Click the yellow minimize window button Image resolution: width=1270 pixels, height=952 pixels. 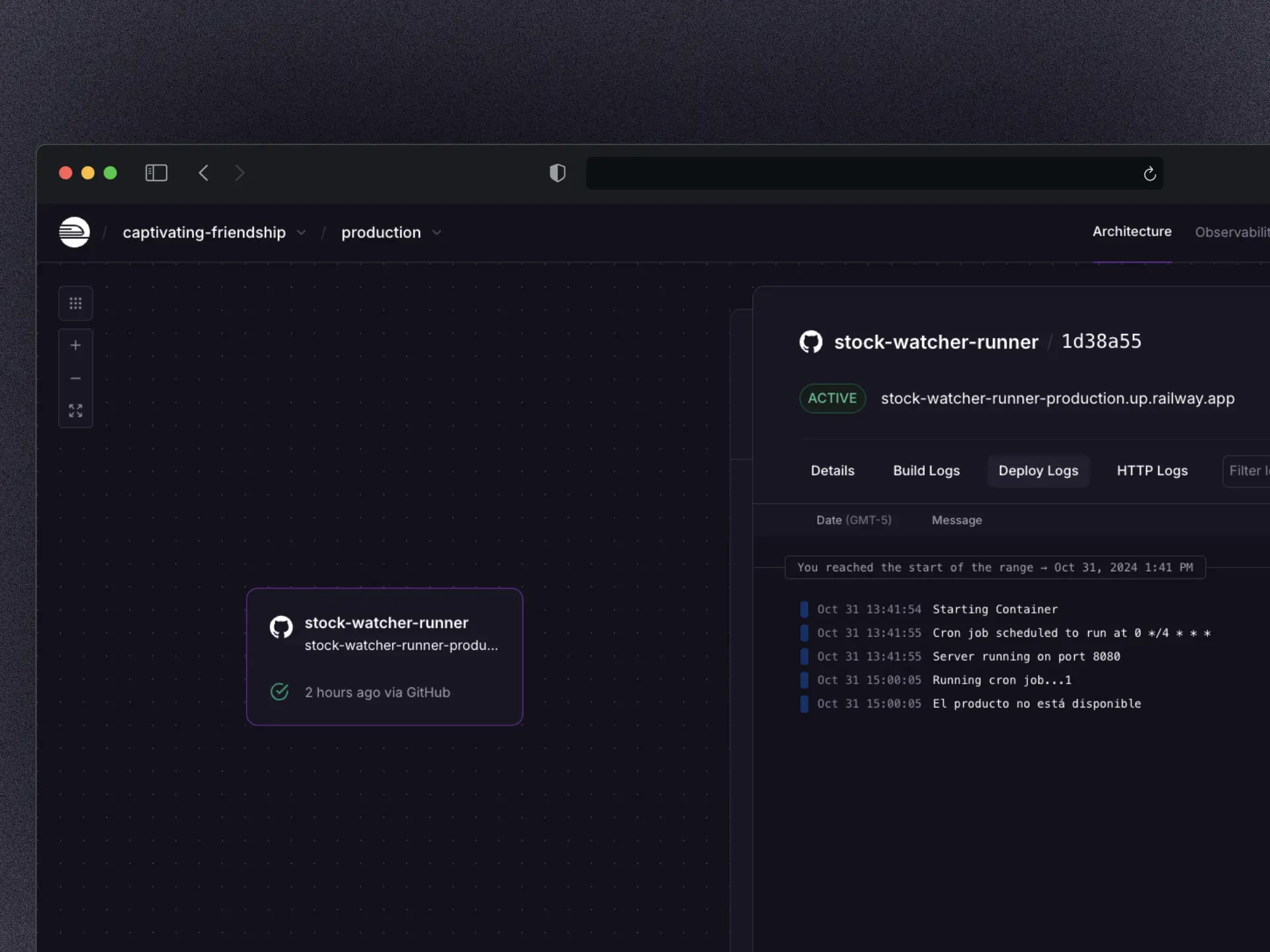click(88, 173)
